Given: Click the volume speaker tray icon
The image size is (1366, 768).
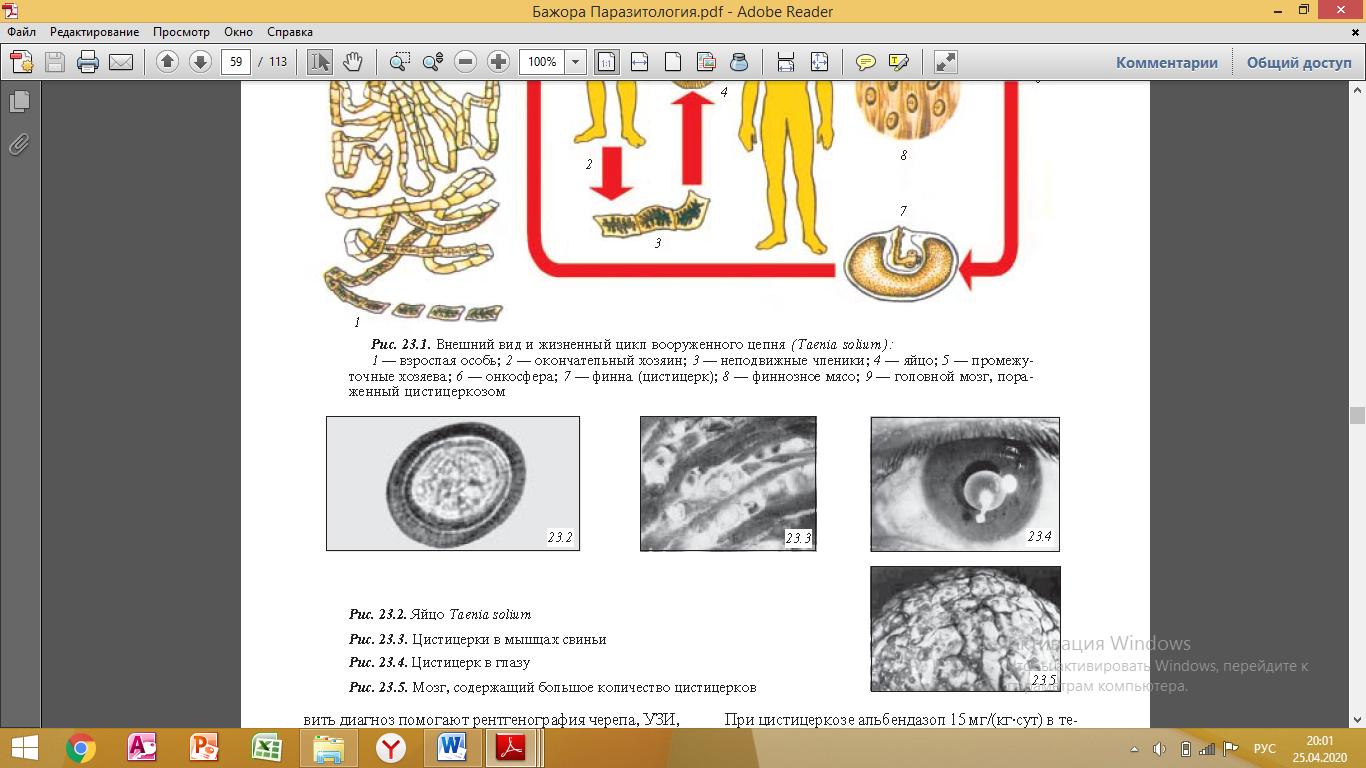Looking at the screenshot, I should click(1160, 748).
